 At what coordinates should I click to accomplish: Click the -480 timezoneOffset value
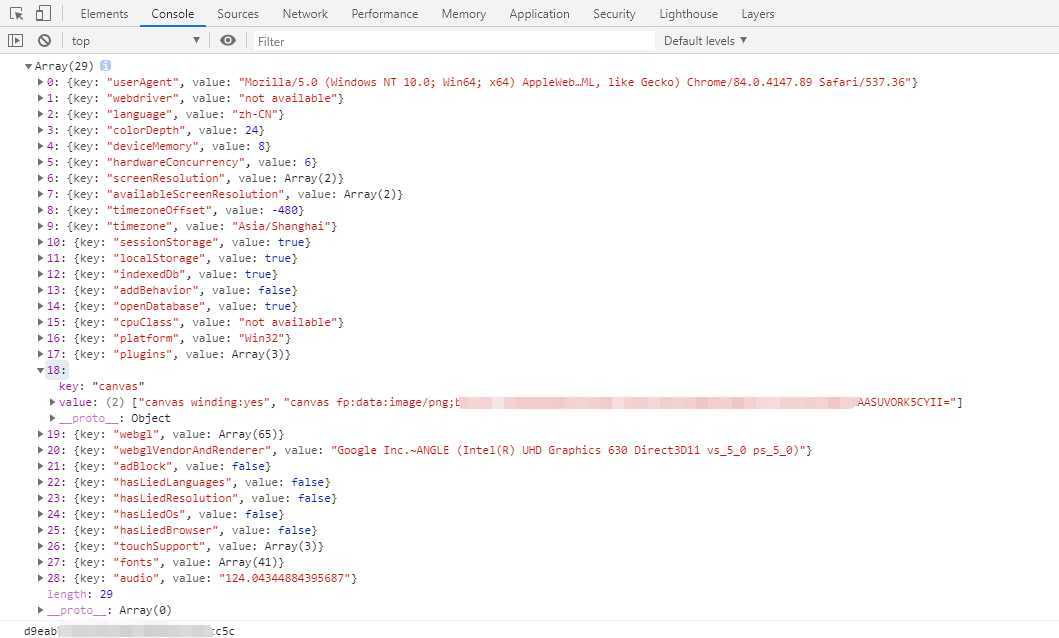click(x=284, y=210)
